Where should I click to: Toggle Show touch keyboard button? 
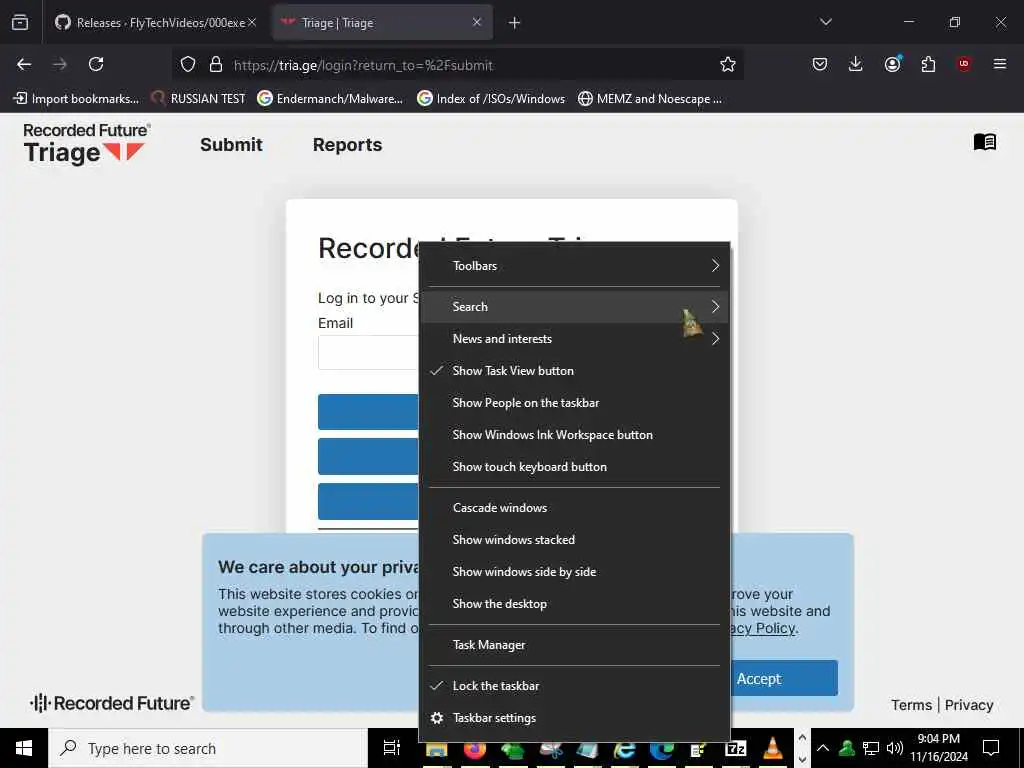(574, 466)
